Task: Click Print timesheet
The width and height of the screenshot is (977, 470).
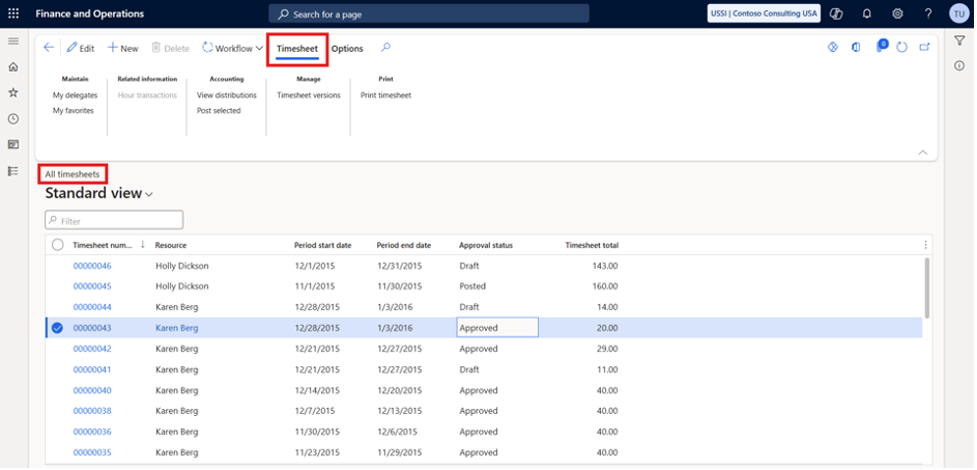Action: [x=386, y=95]
